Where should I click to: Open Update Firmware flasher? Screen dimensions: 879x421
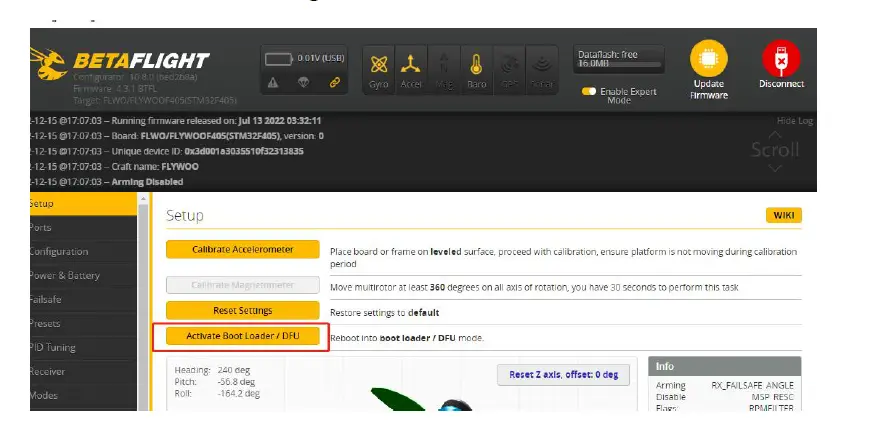pos(709,70)
